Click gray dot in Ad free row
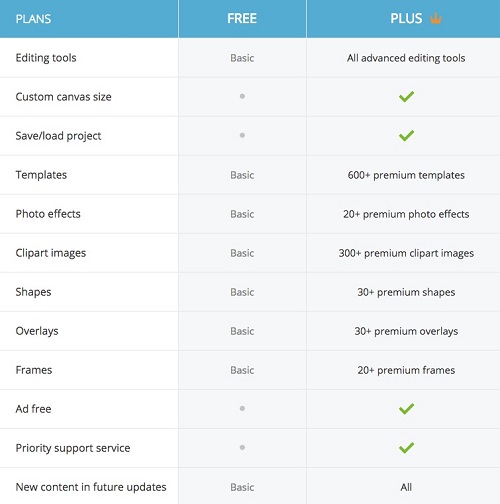 click(242, 408)
